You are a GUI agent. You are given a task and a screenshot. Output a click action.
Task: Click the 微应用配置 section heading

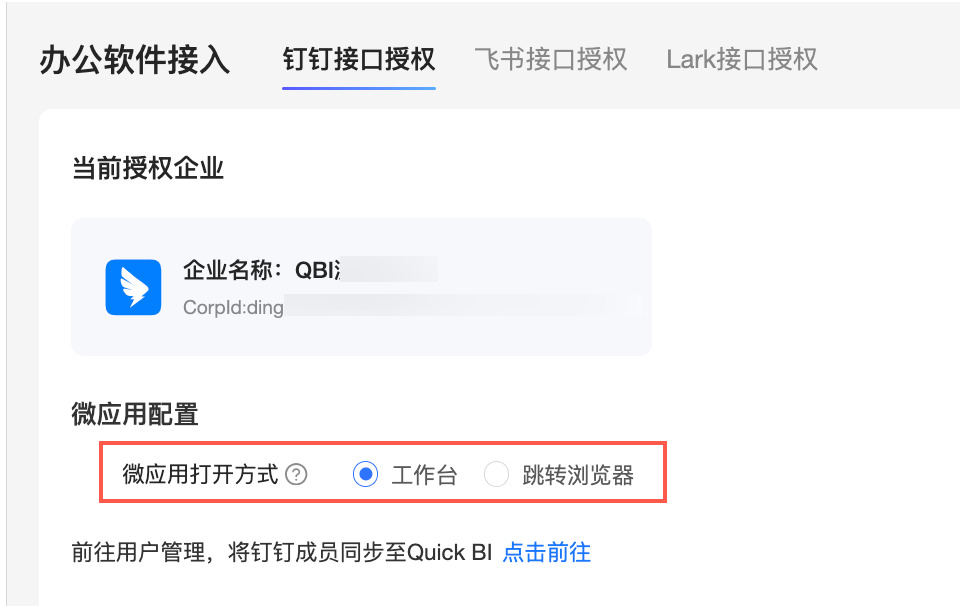click(x=135, y=413)
